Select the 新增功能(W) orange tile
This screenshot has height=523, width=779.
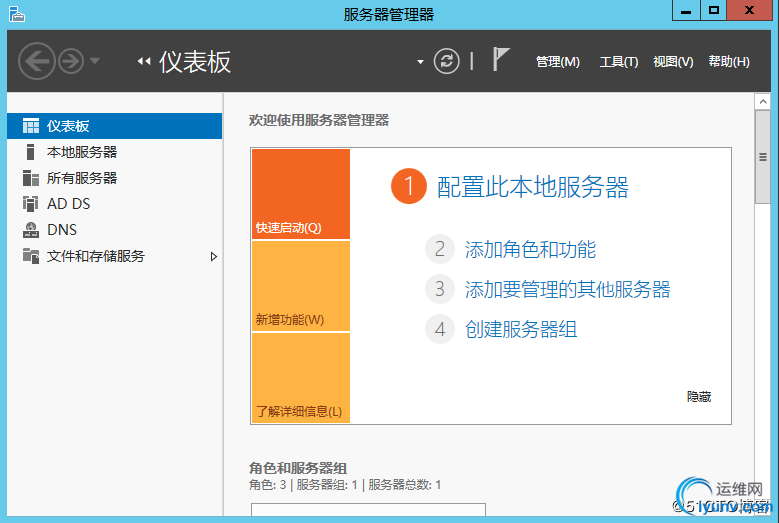301,286
